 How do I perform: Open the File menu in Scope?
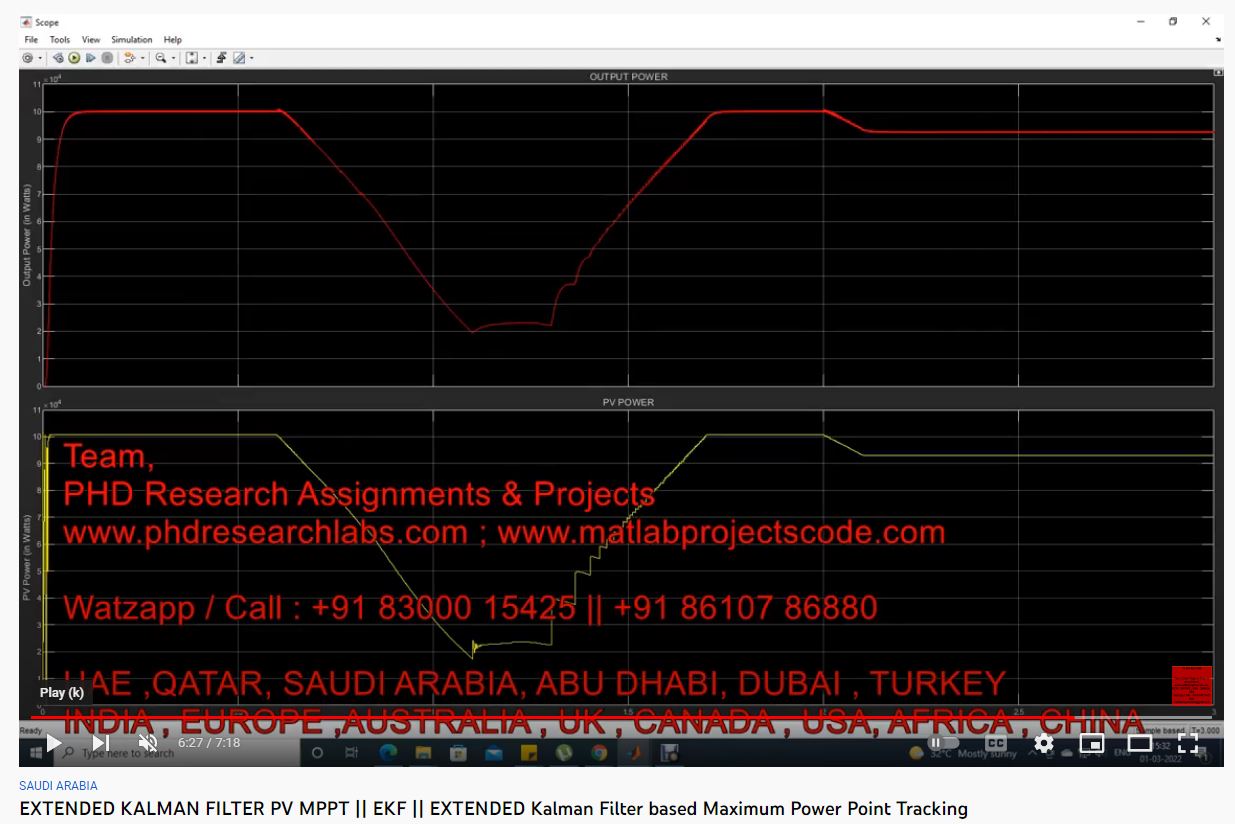[x=31, y=40]
